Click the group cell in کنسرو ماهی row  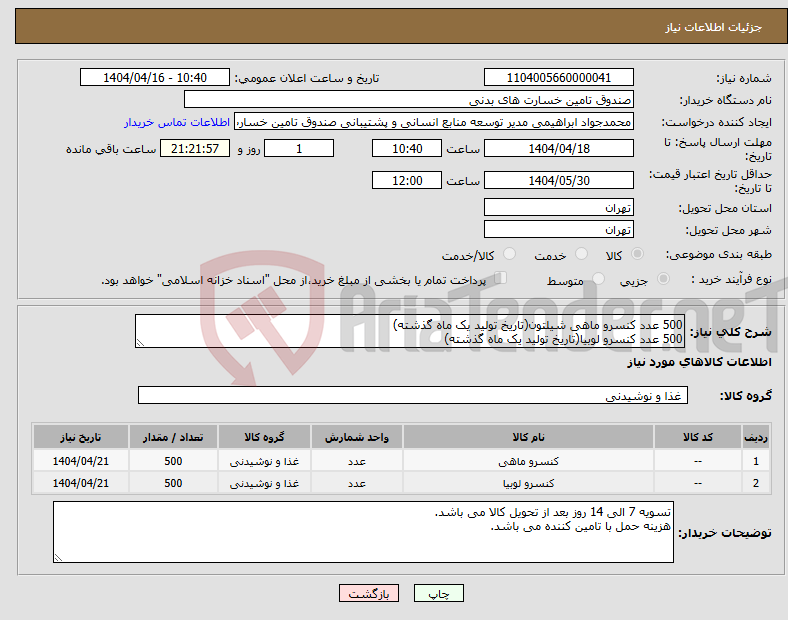coord(264,461)
